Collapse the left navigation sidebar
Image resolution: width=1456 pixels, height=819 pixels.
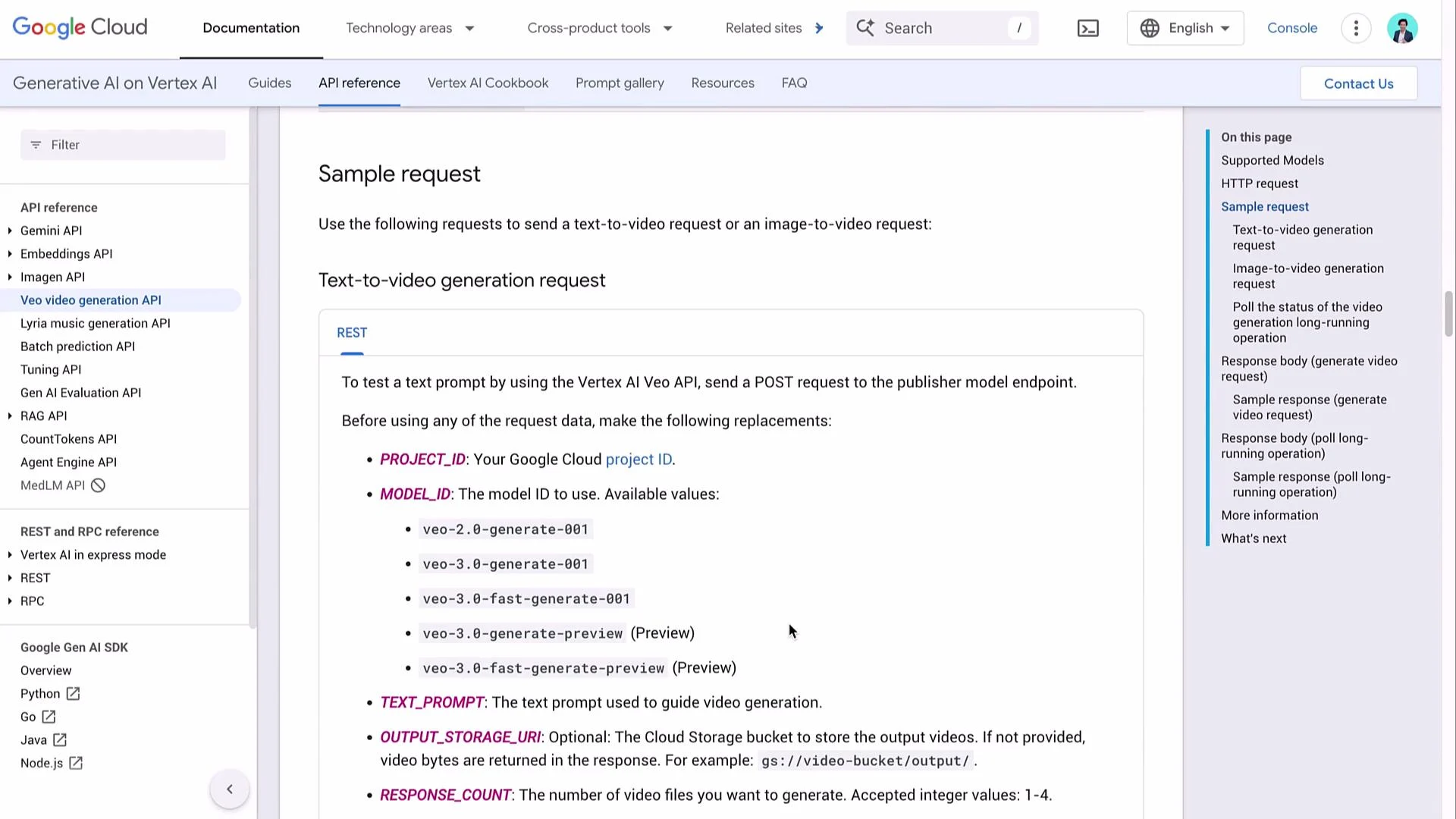click(x=230, y=789)
